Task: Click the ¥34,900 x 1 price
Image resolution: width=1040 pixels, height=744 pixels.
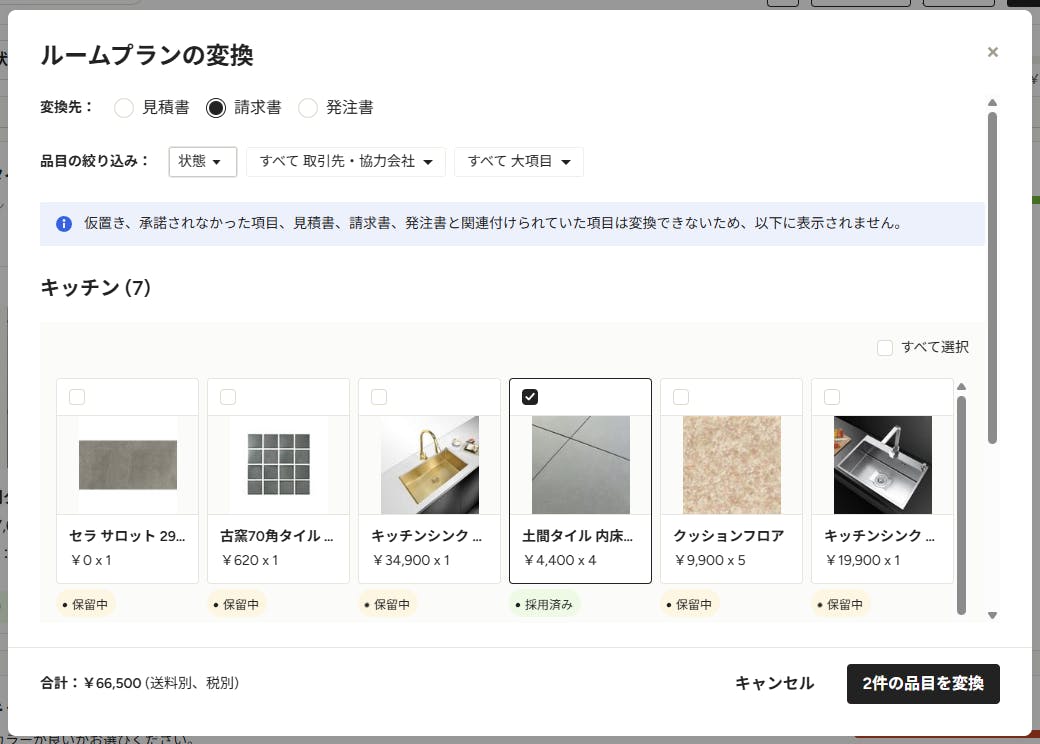Action: point(411,560)
